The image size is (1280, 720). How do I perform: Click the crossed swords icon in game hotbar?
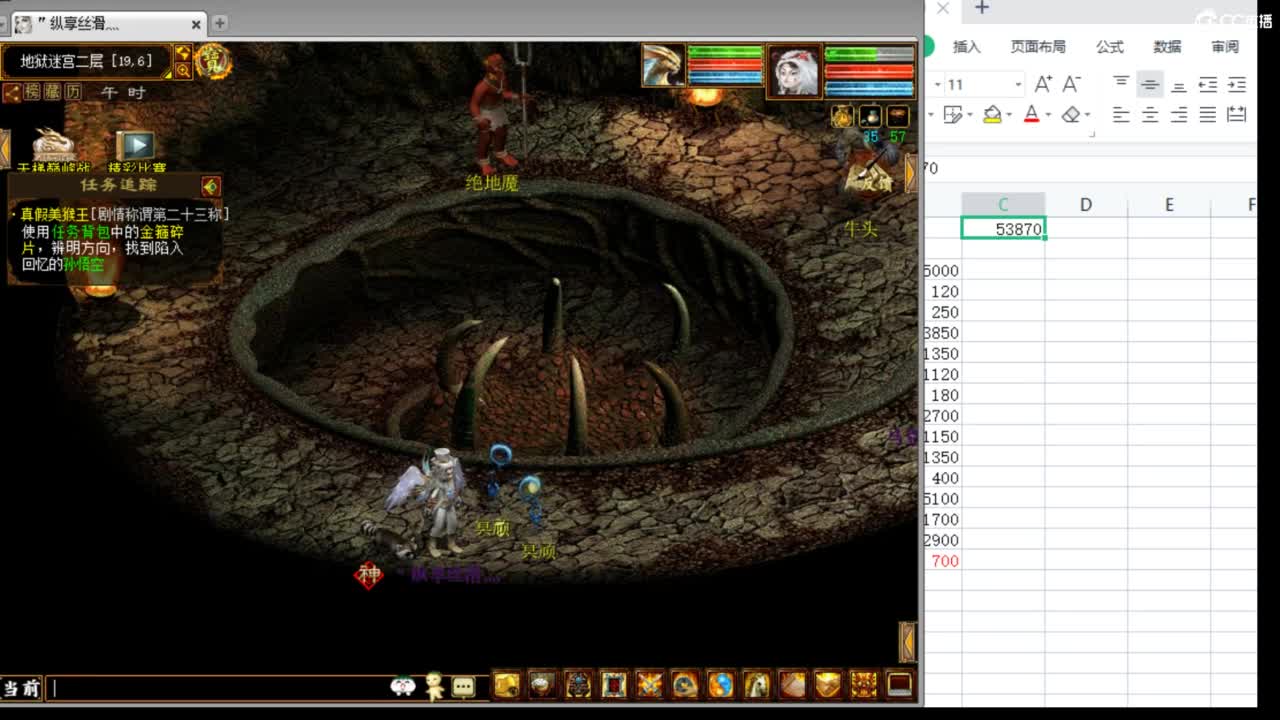pos(650,684)
